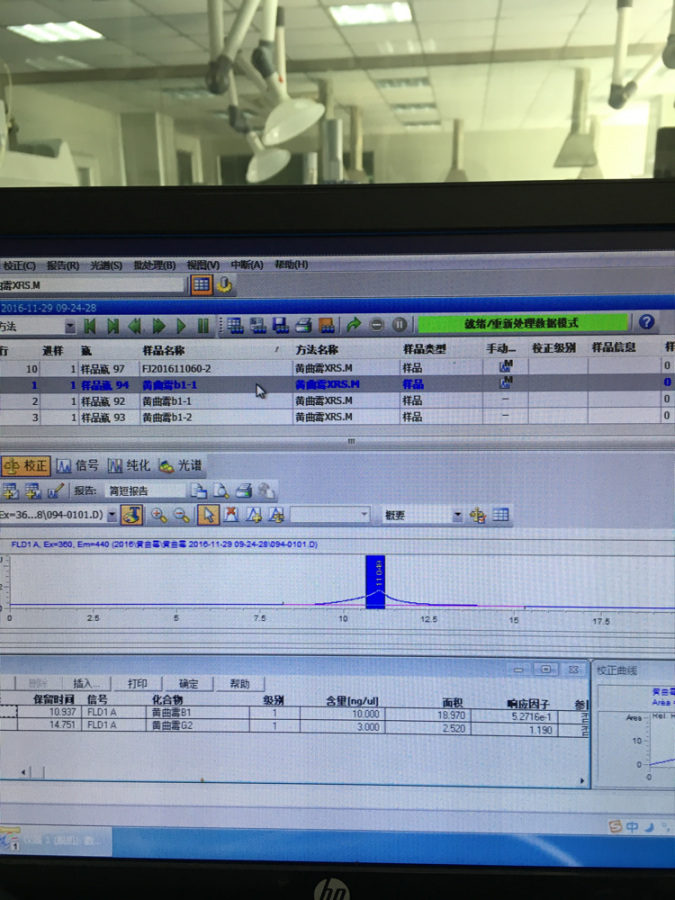
Task: Click the new calibration table icon
Action: [x=10, y=491]
